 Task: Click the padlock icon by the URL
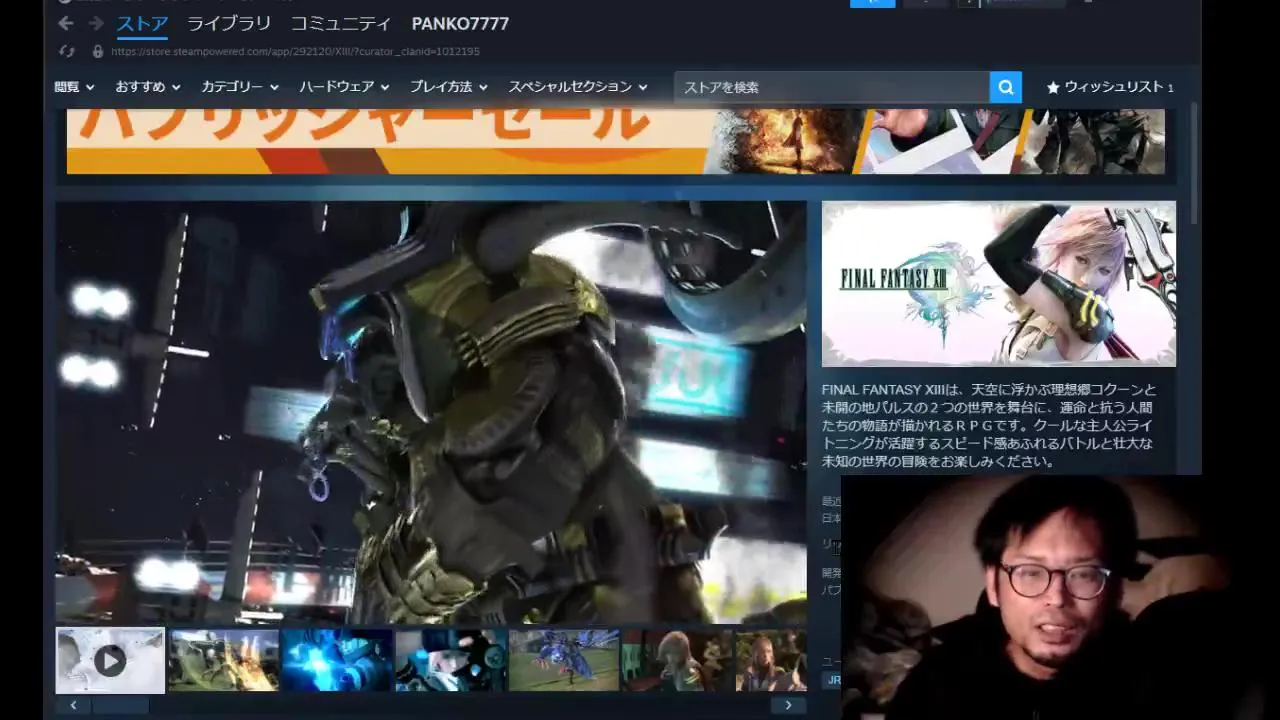97,51
